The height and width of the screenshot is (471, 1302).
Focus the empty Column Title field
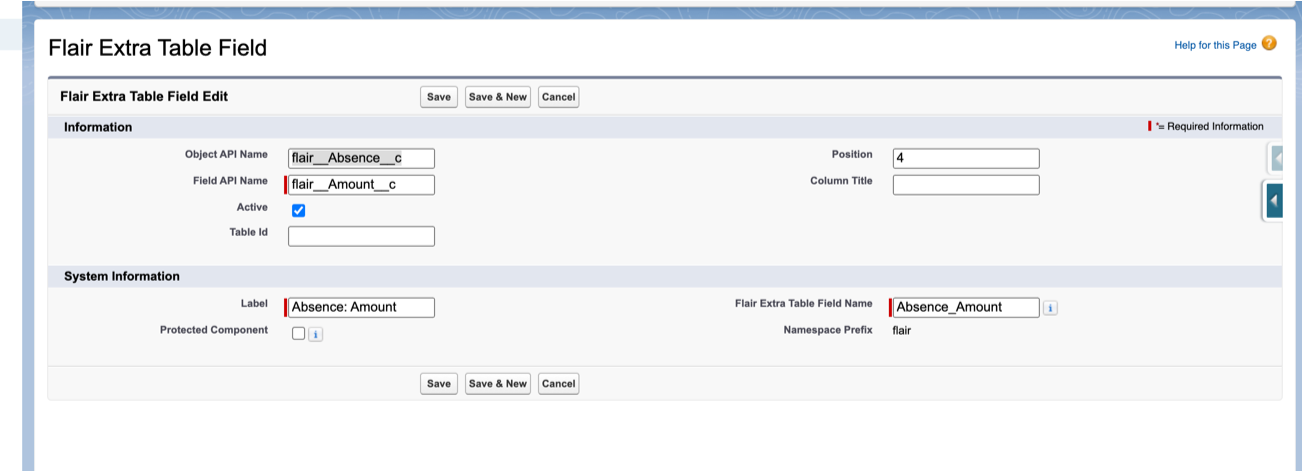(965, 185)
